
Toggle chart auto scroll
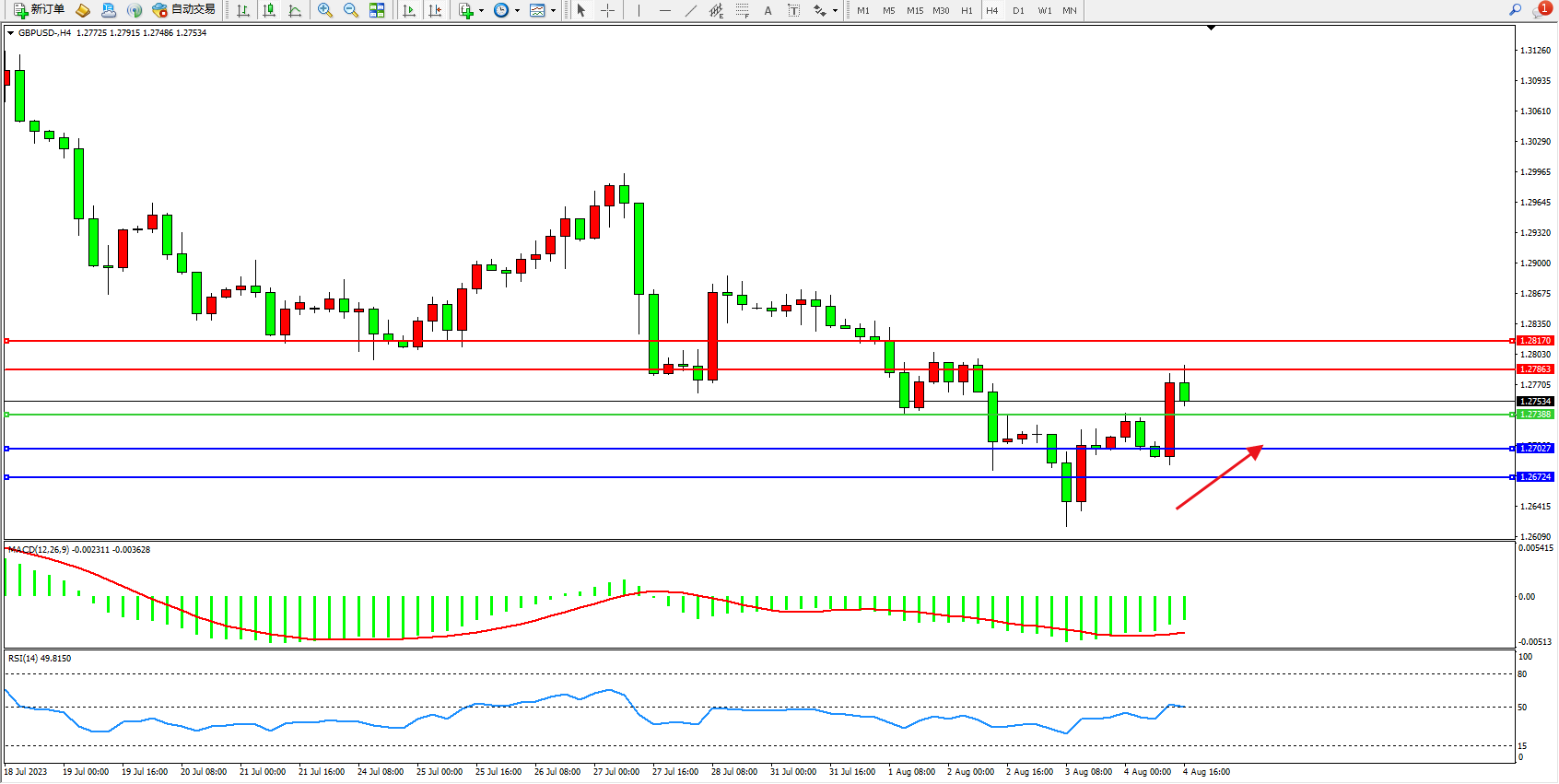click(409, 10)
